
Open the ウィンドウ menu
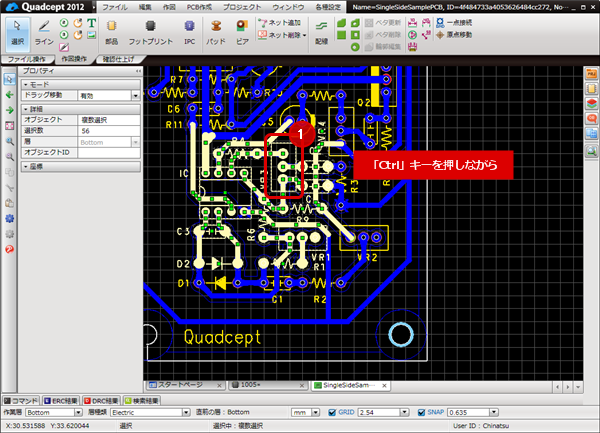click(288, 7)
